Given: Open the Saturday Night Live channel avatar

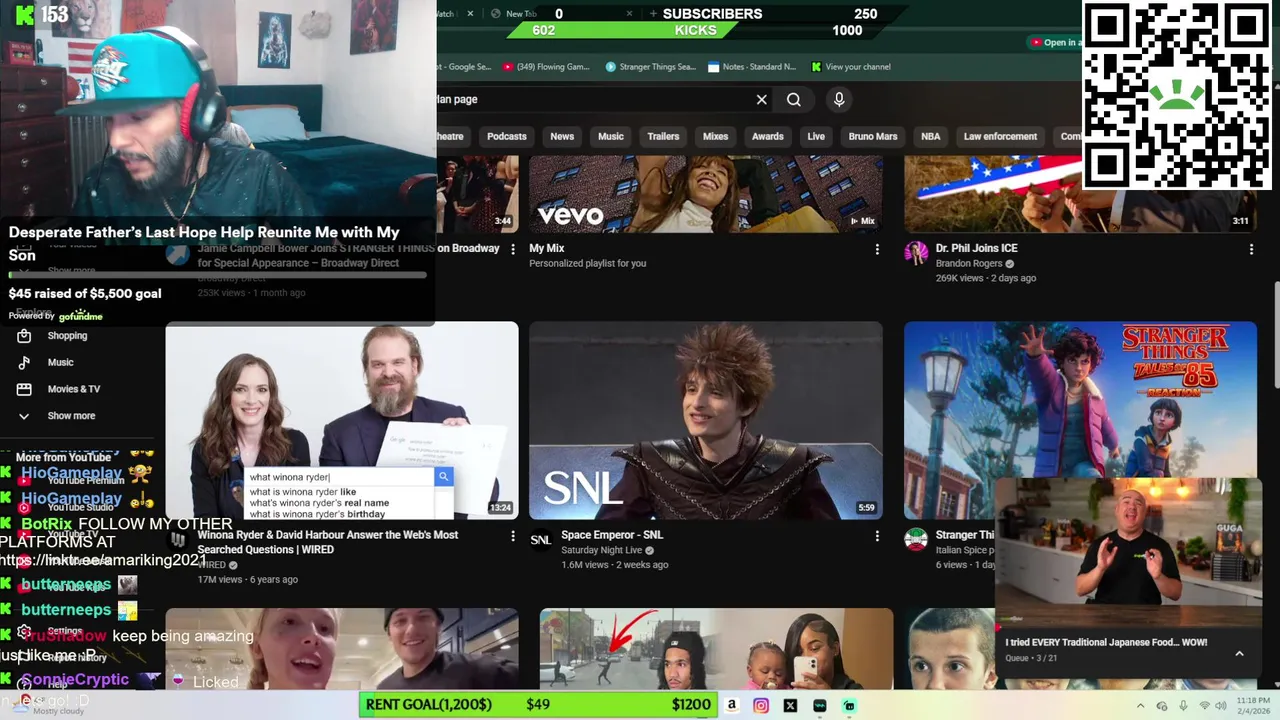Looking at the screenshot, I should click(x=541, y=540).
